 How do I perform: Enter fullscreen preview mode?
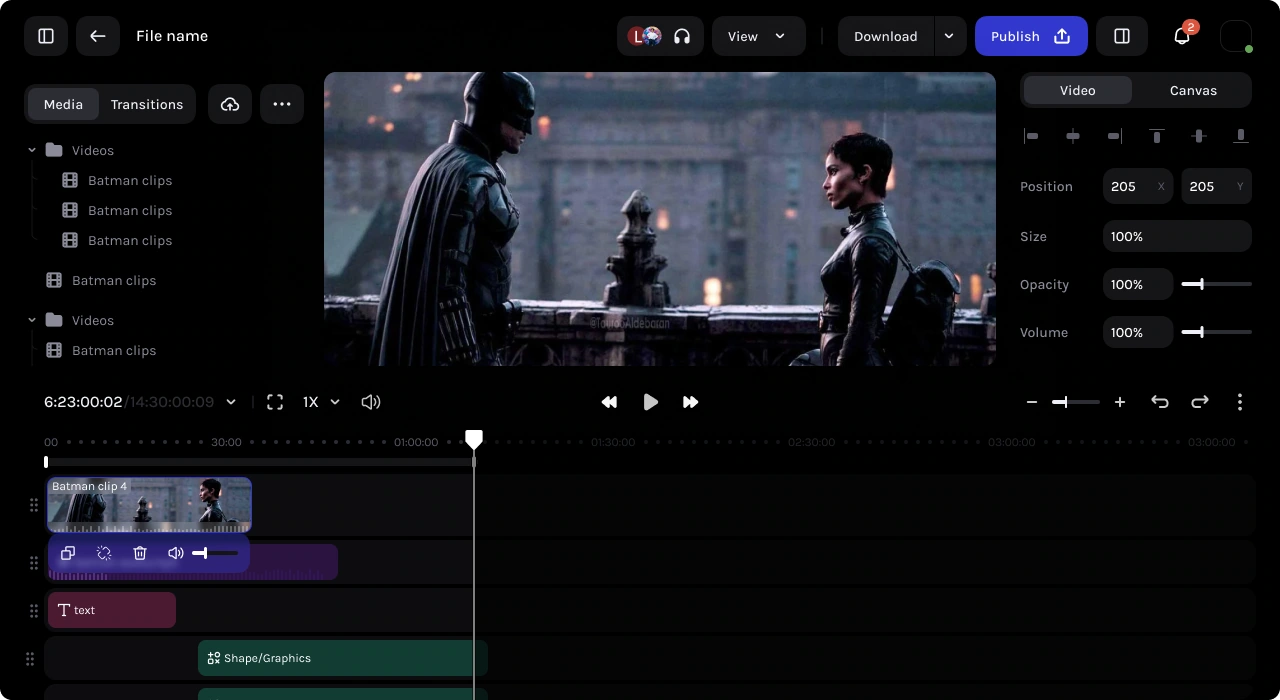[275, 402]
